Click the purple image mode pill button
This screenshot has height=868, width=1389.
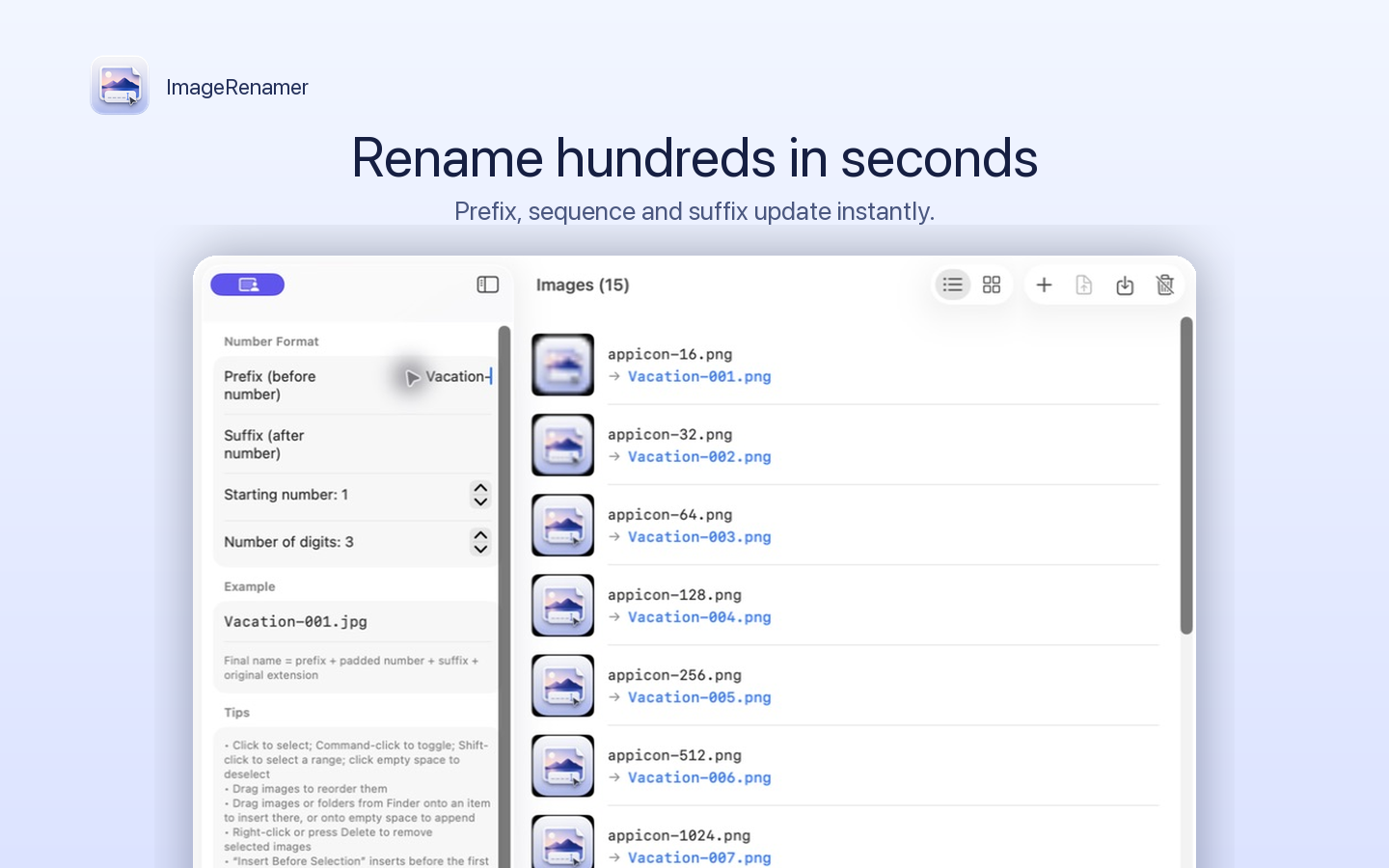tap(248, 285)
